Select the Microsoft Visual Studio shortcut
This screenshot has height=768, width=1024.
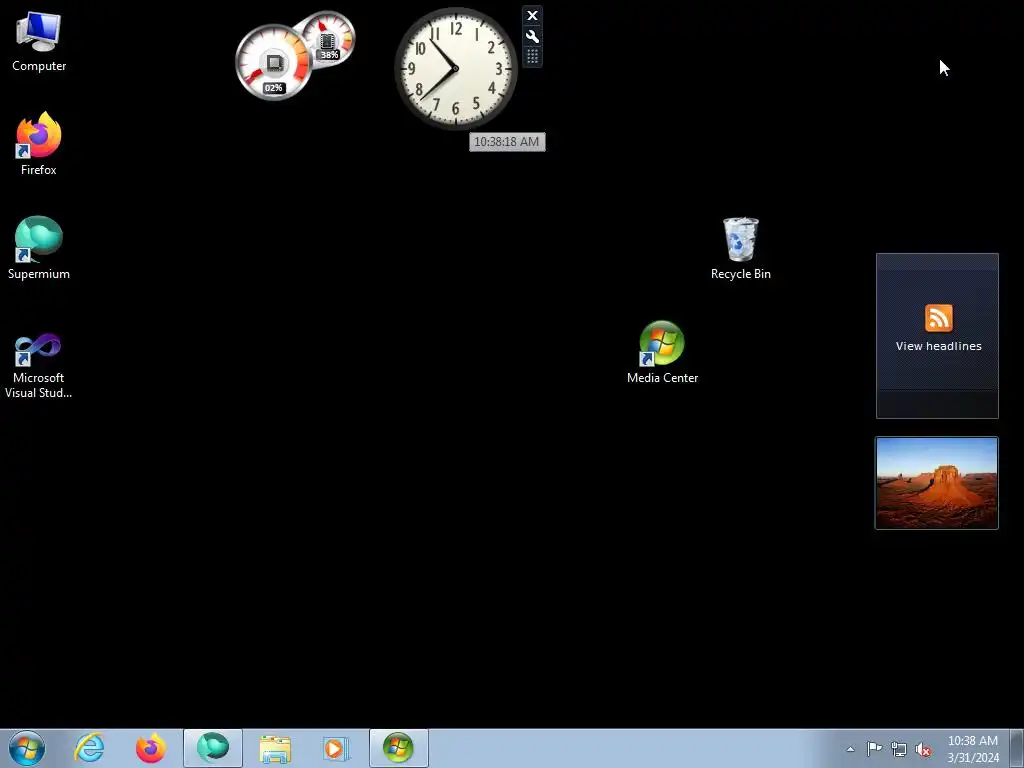[x=39, y=366]
